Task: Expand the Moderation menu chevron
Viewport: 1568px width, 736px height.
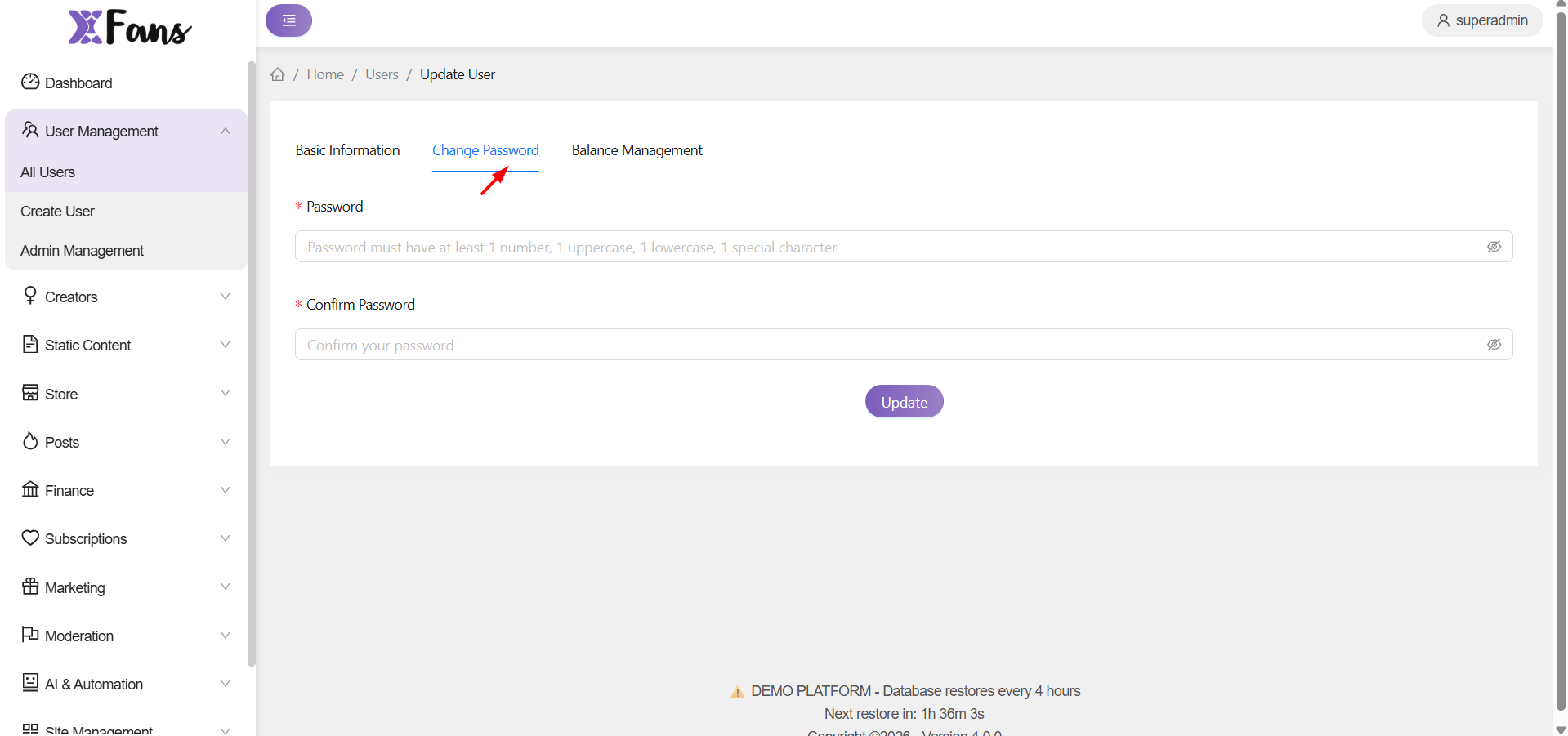Action: (225, 636)
